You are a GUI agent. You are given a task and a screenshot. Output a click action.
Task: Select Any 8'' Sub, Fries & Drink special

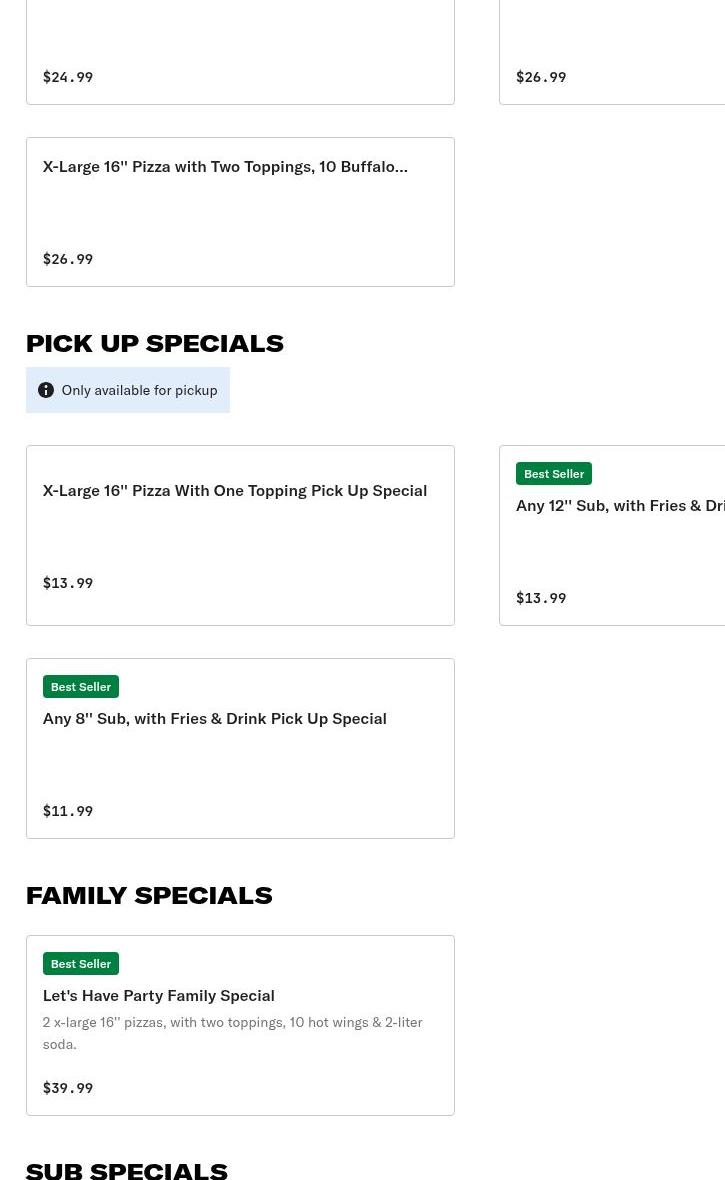click(x=215, y=718)
